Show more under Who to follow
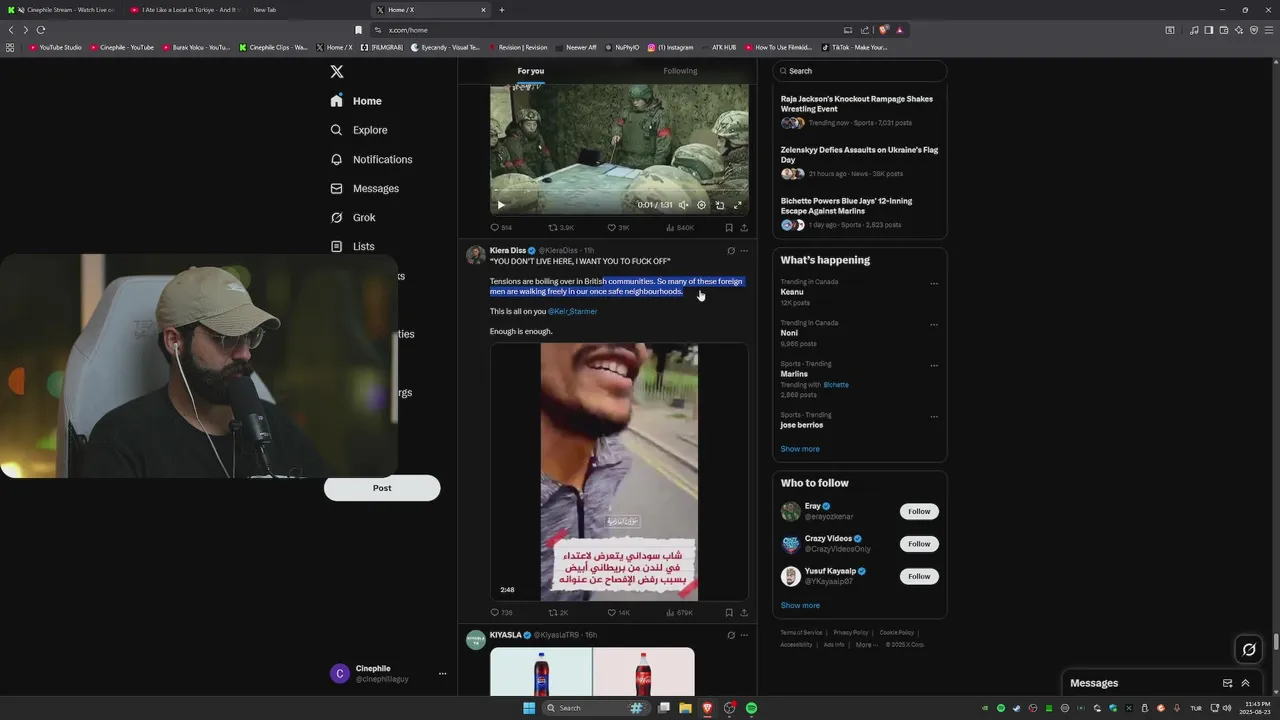The width and height of the screenshot is (1280, 720). coord(800,605)
